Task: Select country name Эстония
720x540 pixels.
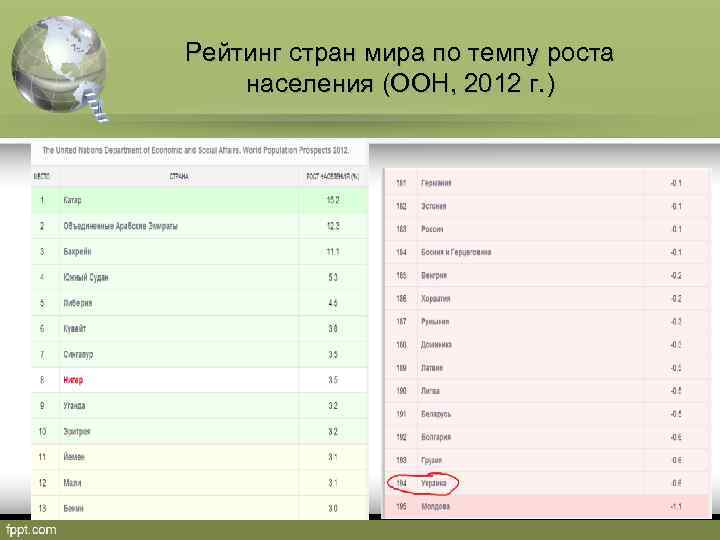Action: [x=433, y=206]
